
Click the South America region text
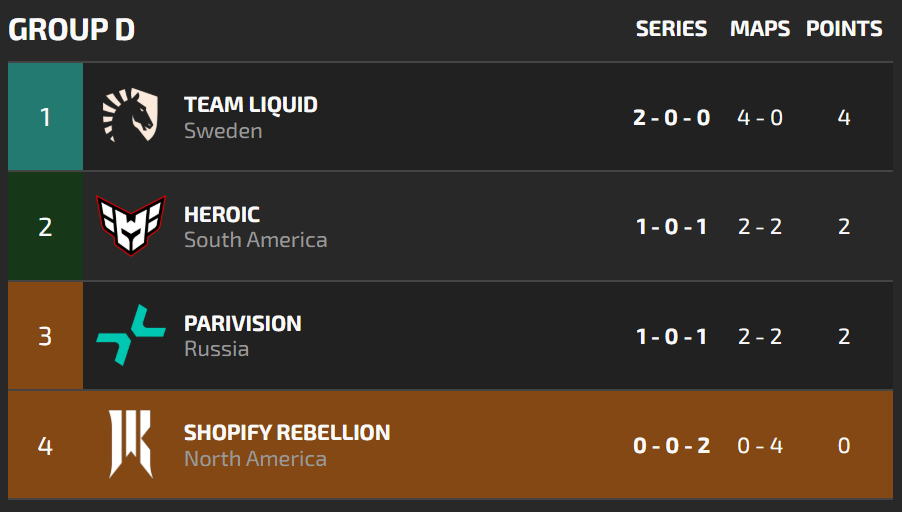255,240
